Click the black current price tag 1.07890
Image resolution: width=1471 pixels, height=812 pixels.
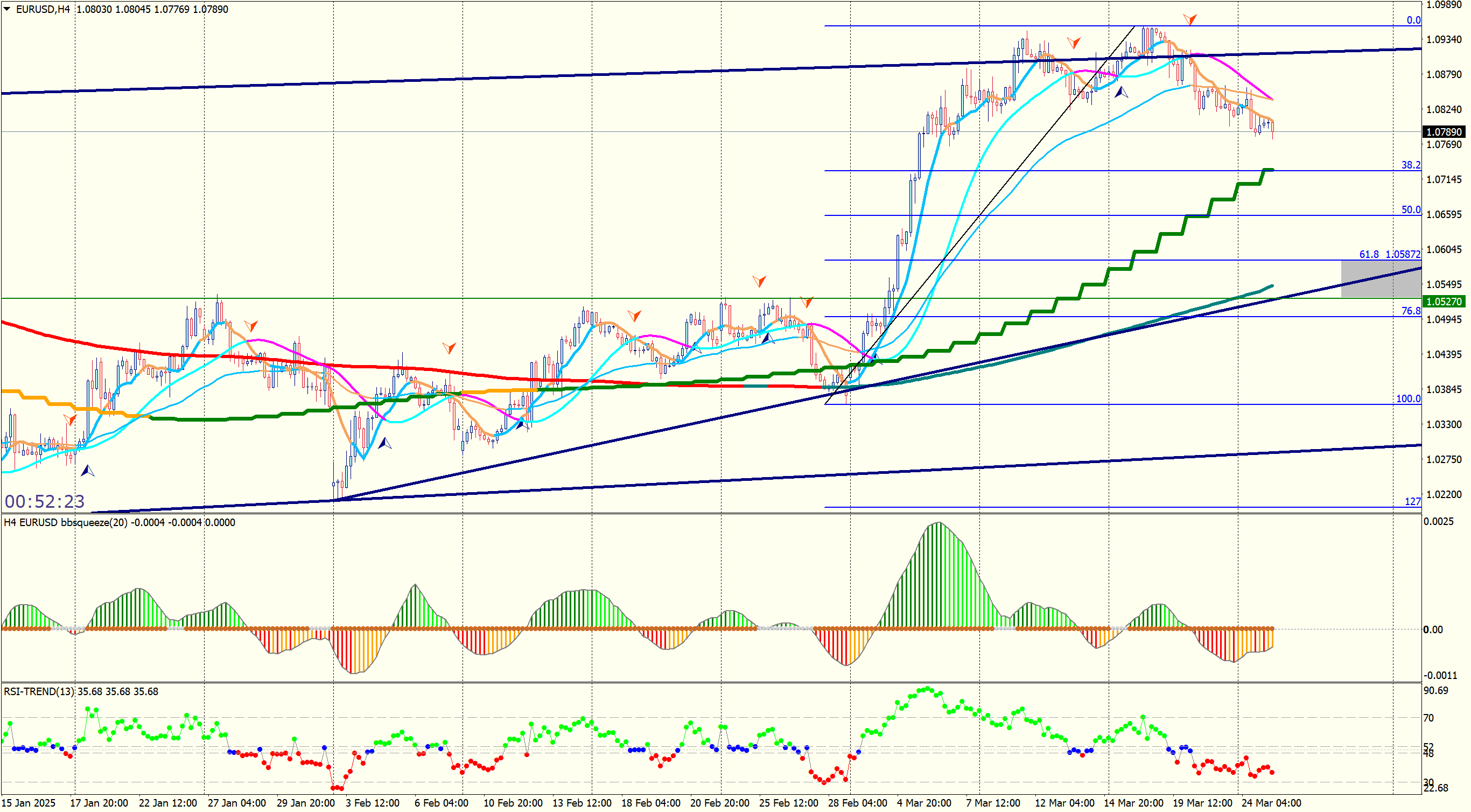pos(1444,132)
